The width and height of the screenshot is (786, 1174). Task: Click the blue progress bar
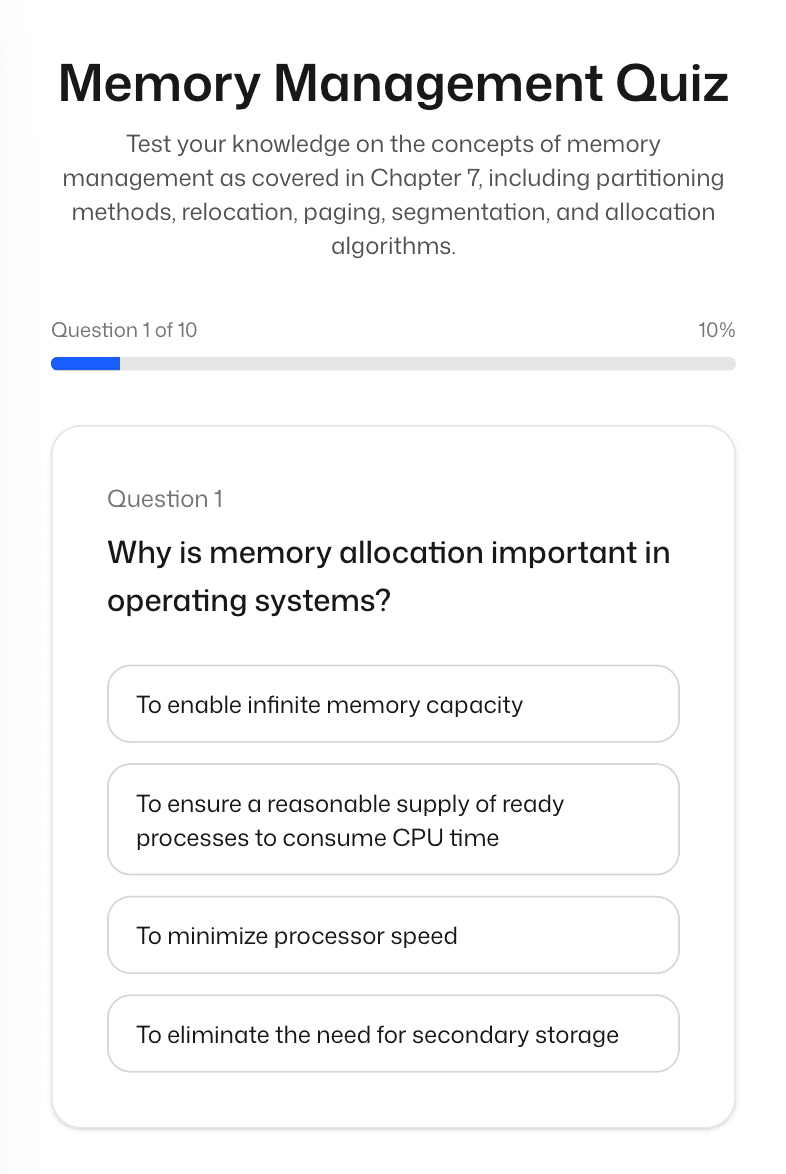coord(85,363)
